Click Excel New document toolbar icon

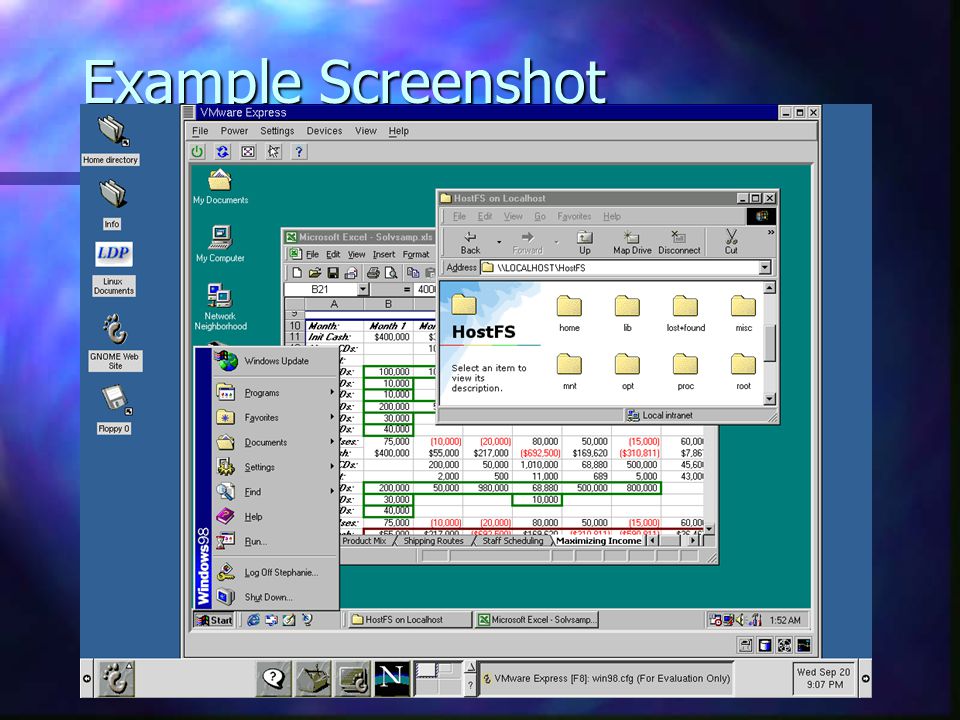297,273
